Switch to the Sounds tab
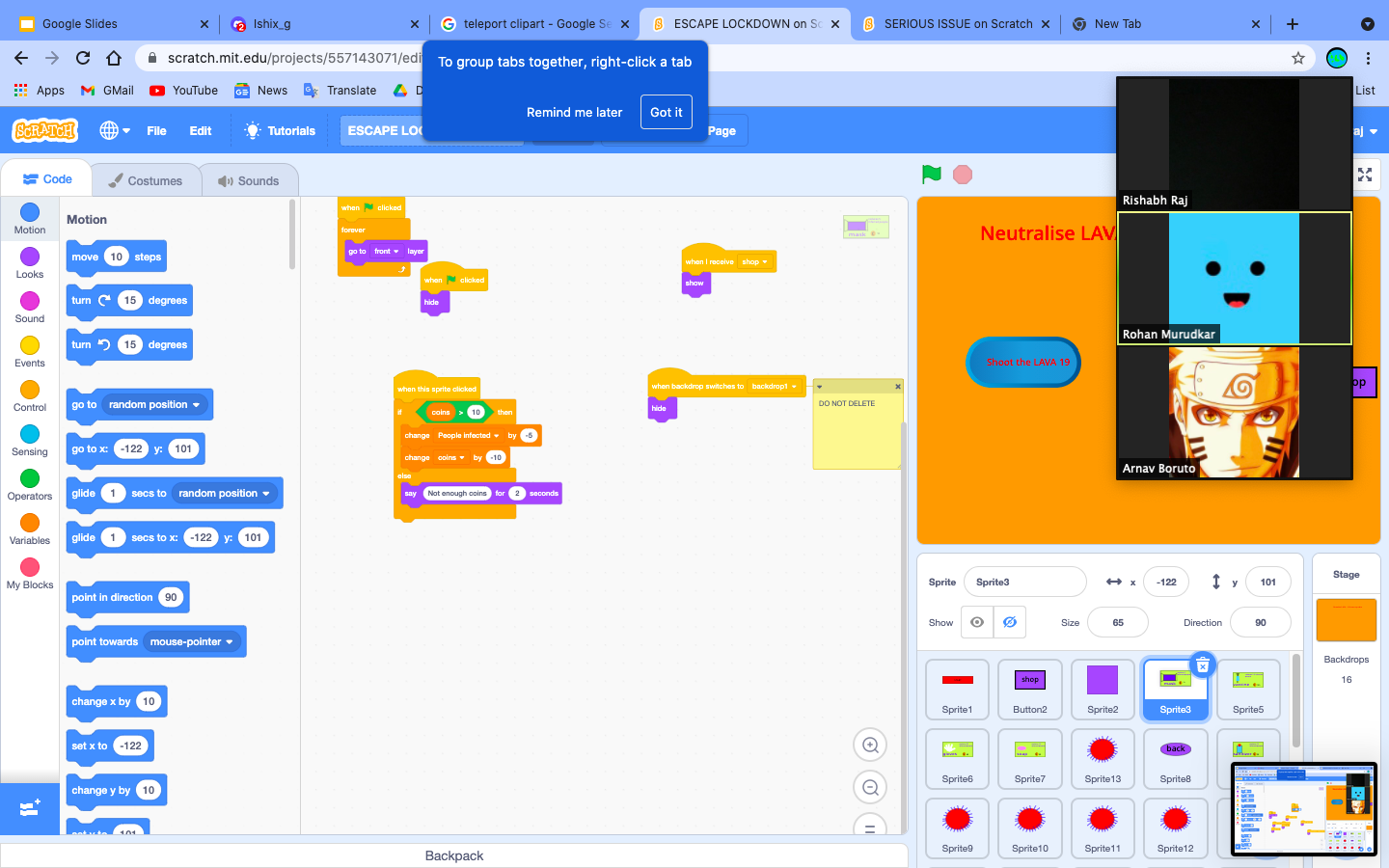The height and width of the screenshot is (868, 1389). (x=249, y=180)
